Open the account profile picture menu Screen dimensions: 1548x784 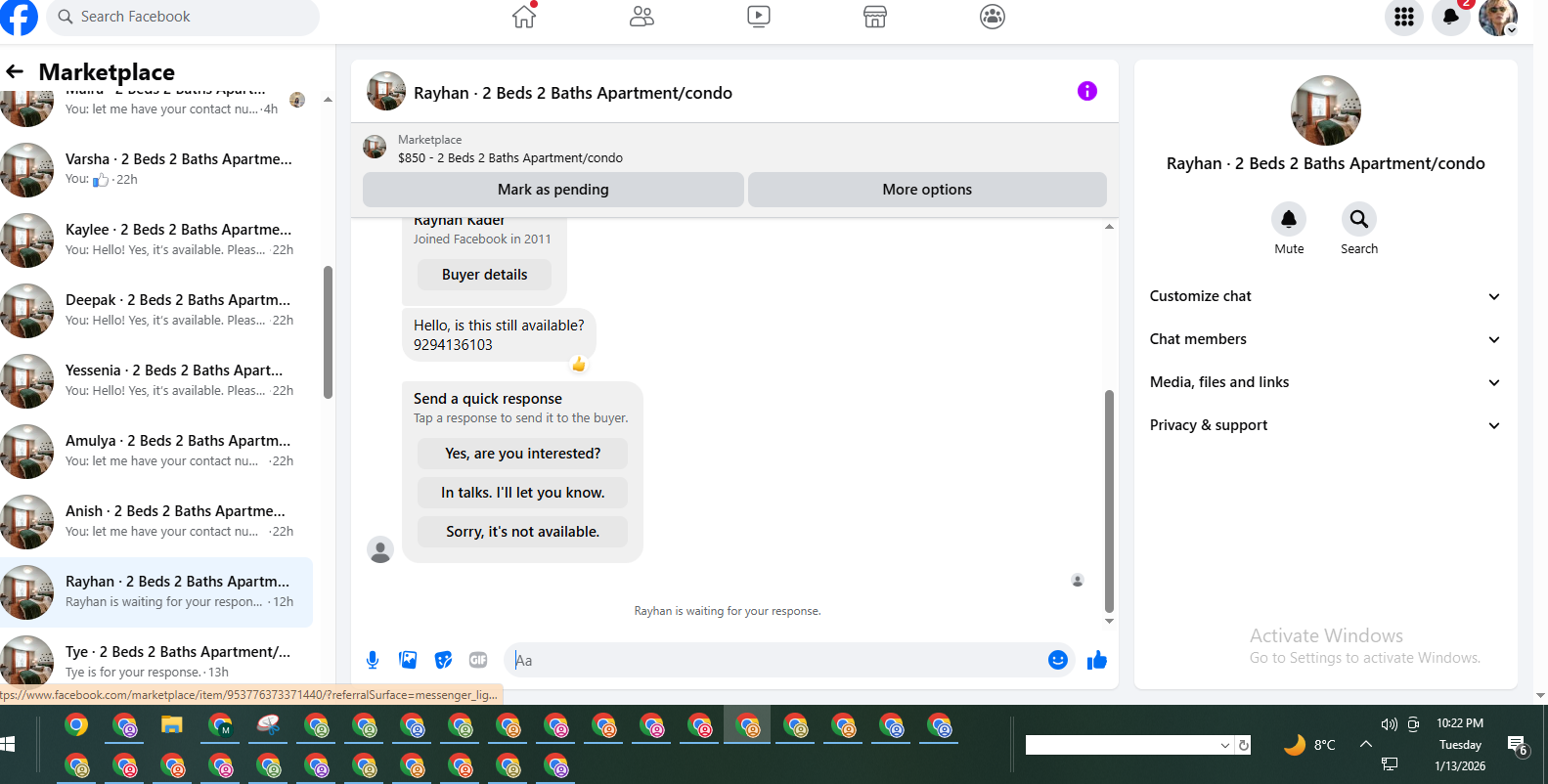[x=1498, y=17]
